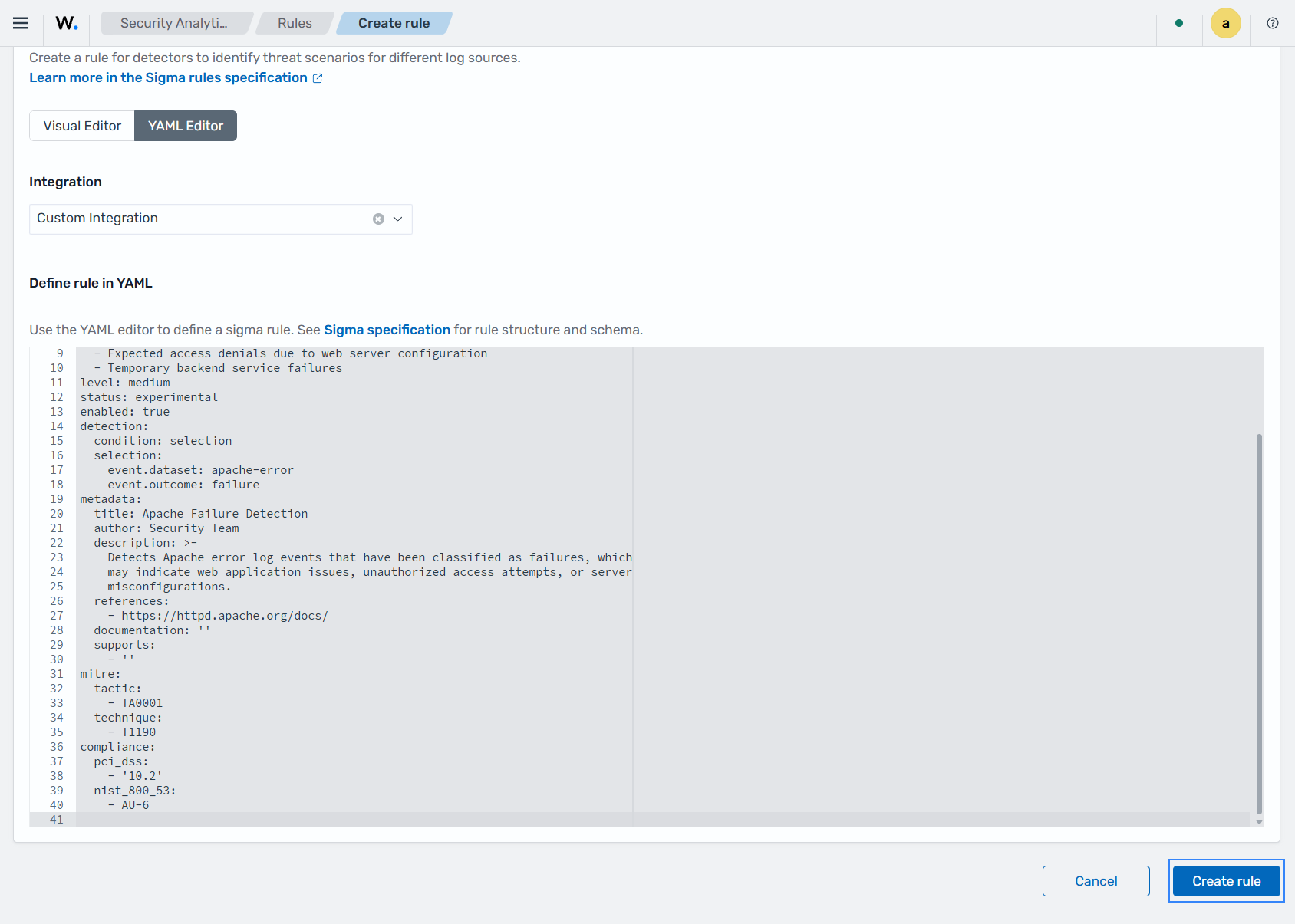Image resolution: width=1295 pixels, height=924 pixels.
Task: Expand the Integration dropdown chevron
Action: point(398,219)
